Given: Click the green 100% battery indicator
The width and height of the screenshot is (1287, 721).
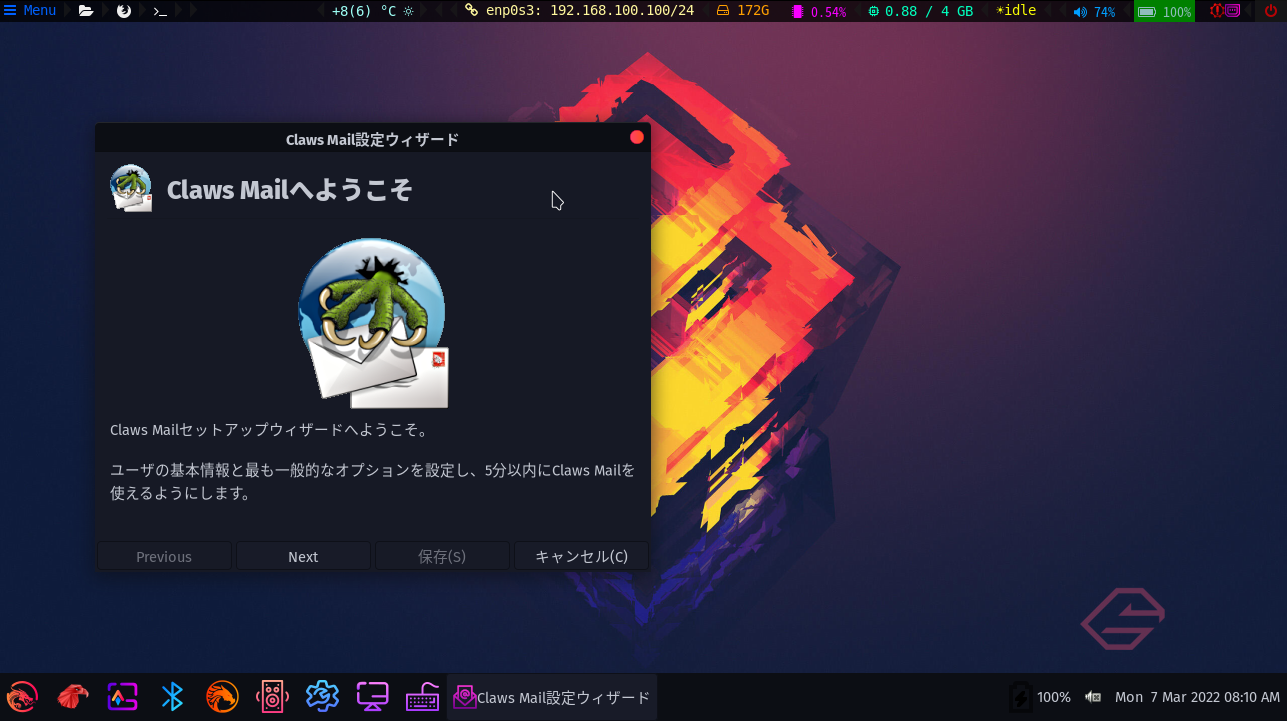Looking at the screenshot, I should pos(1164,12).
